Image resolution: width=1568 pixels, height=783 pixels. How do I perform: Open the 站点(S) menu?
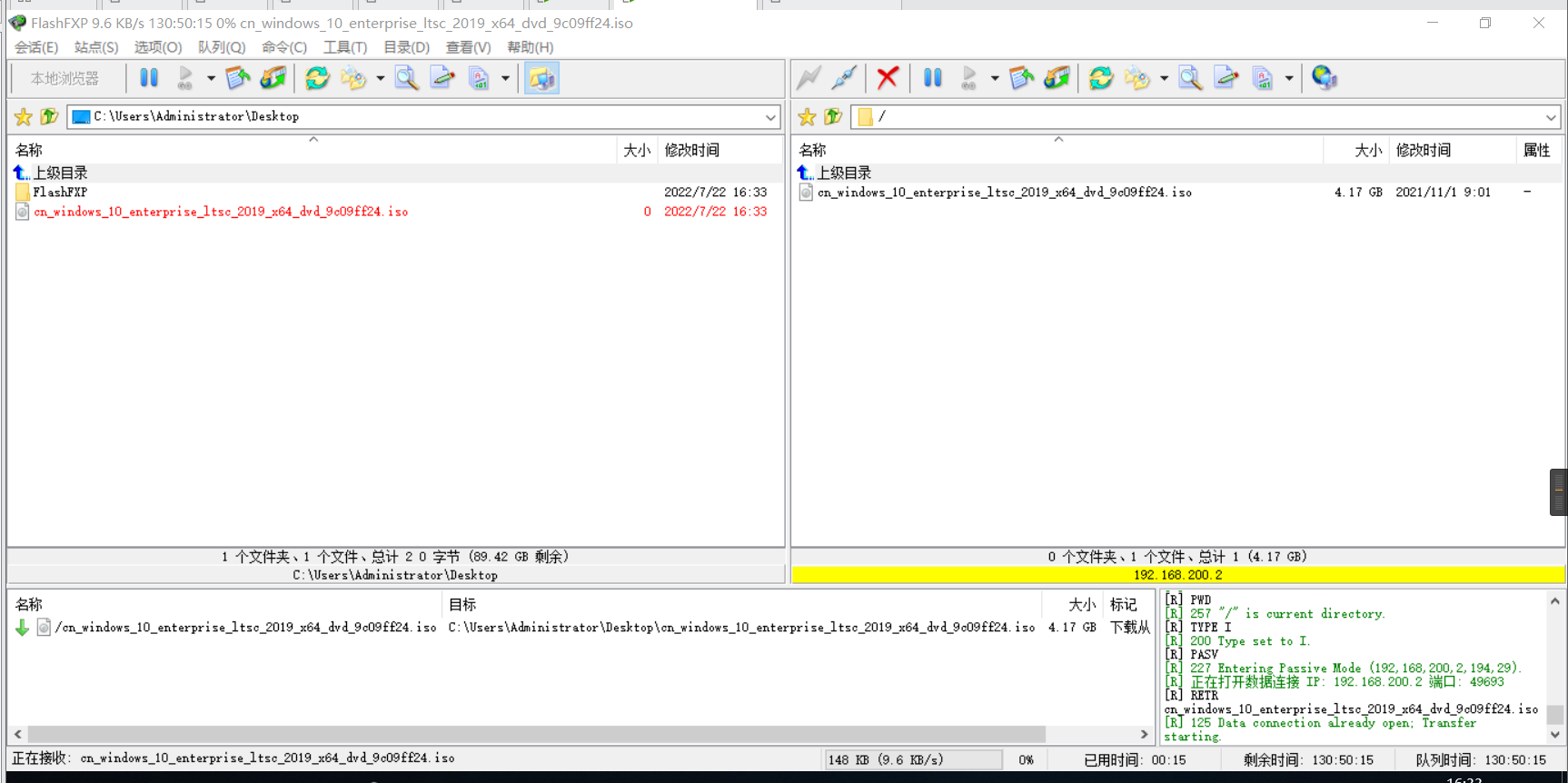[96, 47]
